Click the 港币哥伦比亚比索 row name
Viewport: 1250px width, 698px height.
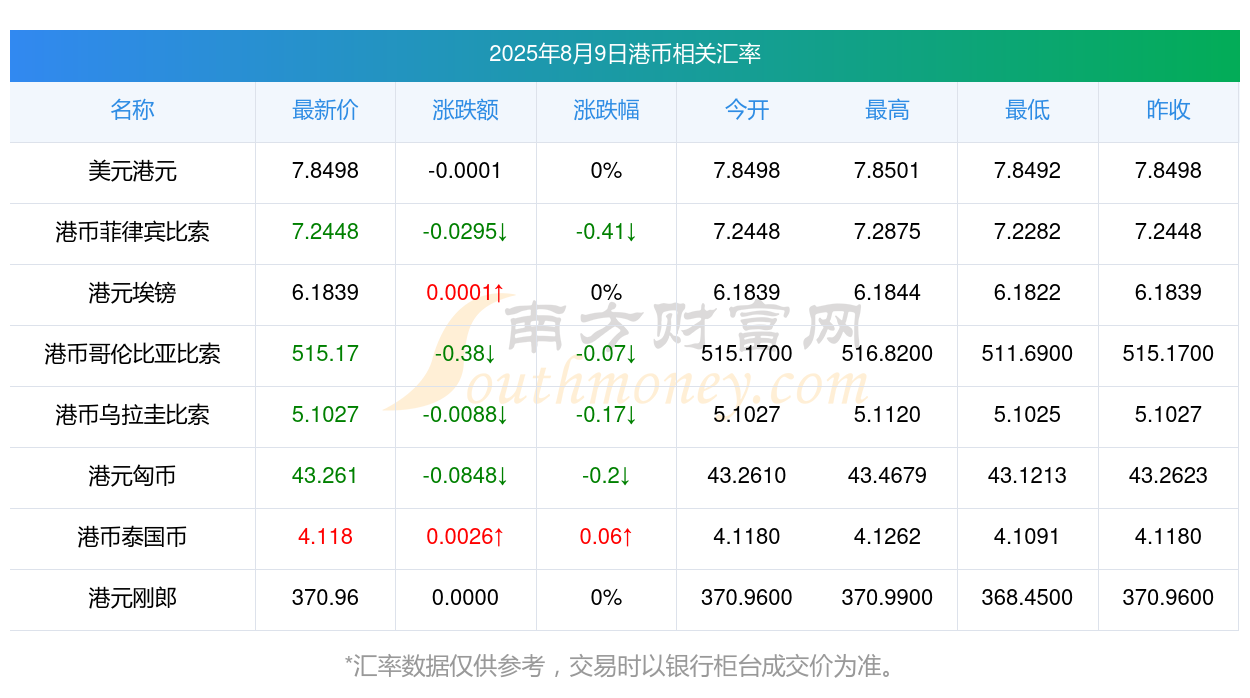pos(132,354)
